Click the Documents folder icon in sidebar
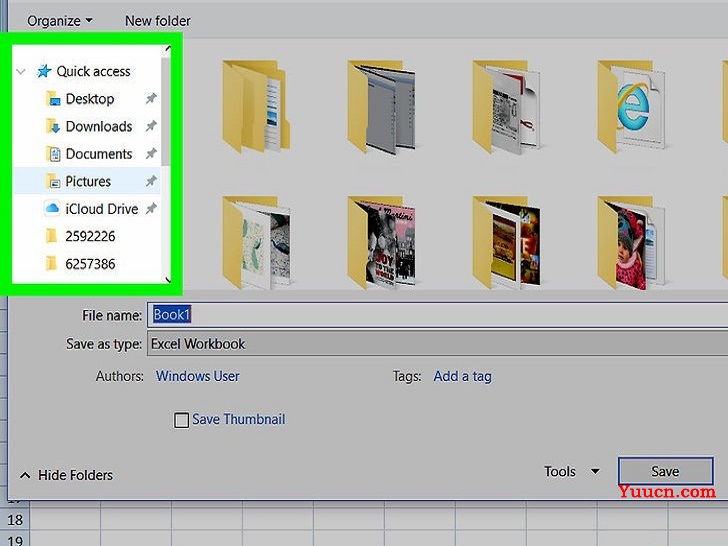 (53, 154)
